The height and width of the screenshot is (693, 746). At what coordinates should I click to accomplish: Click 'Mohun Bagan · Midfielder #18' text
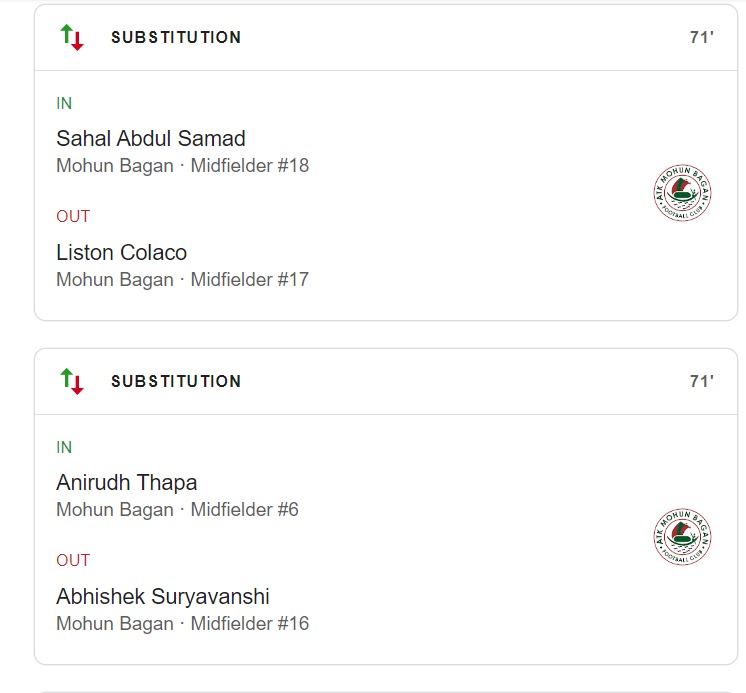(x=182, y=166)
